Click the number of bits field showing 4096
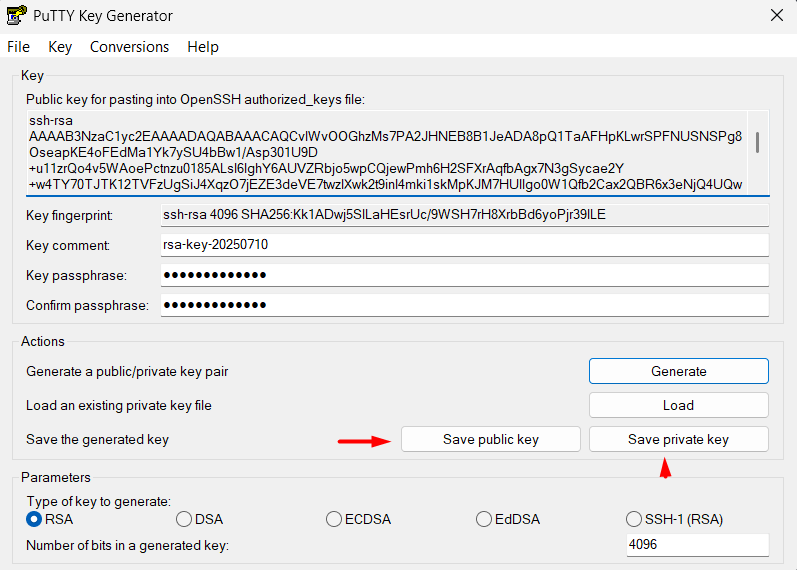The height and width of the screenshot is (570, 797). tap(697, 545)
